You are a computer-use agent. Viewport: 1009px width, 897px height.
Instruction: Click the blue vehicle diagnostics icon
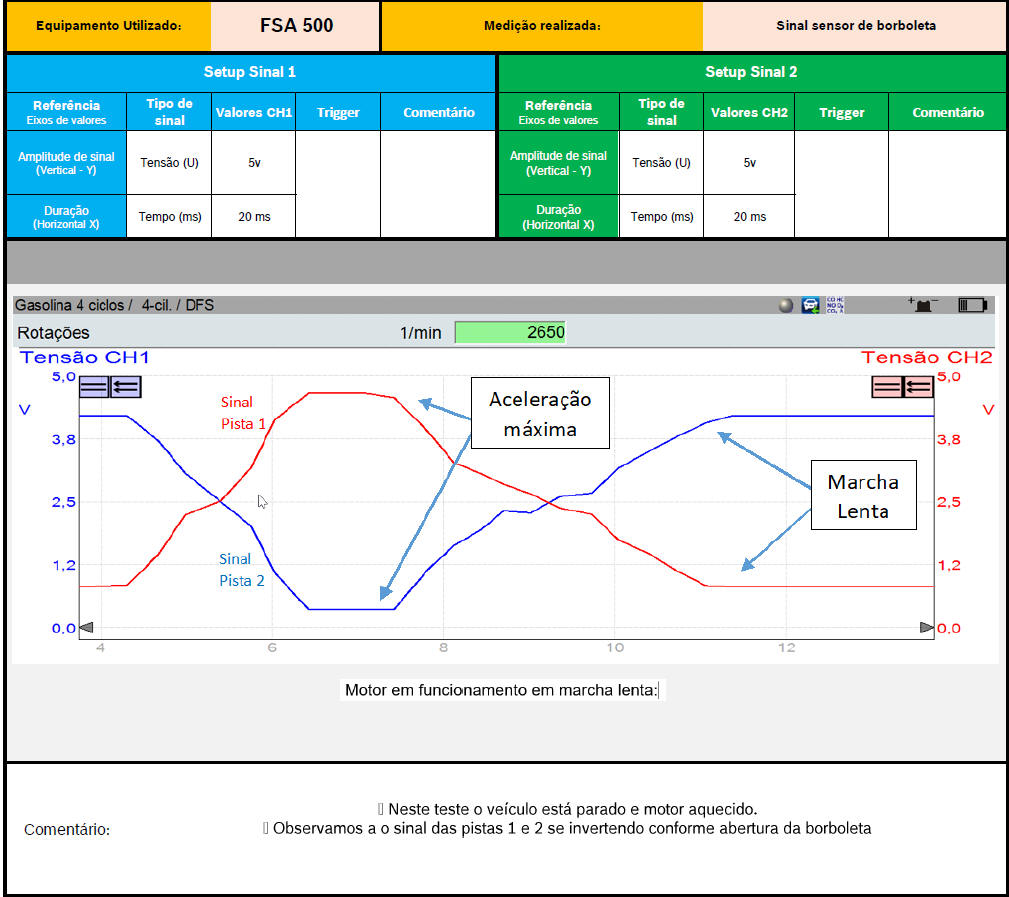point(810,306)
